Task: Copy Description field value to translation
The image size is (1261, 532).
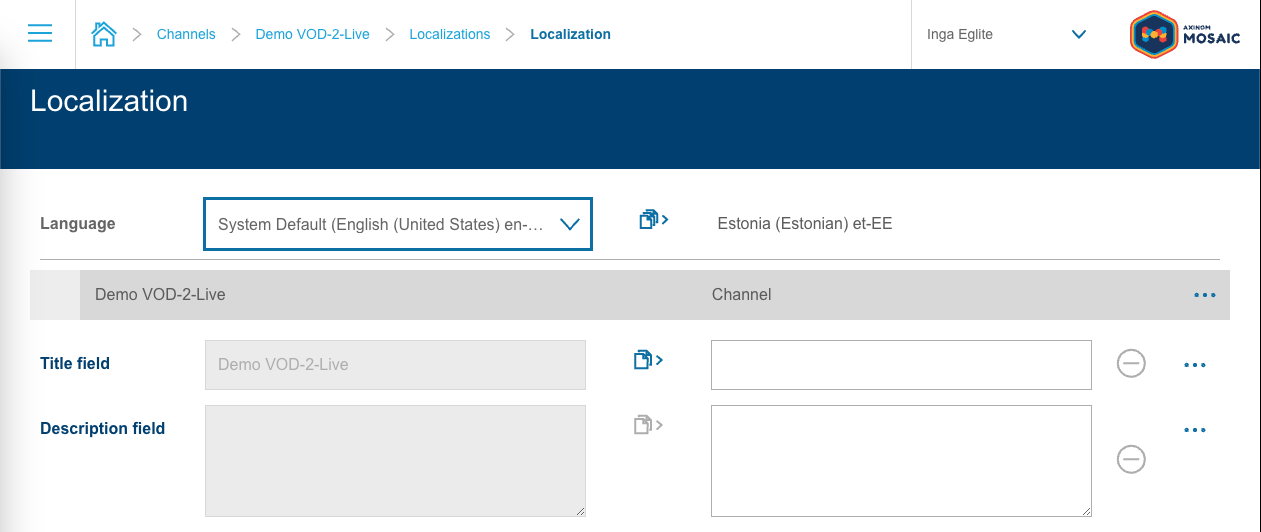Action: tap(649, 425)
